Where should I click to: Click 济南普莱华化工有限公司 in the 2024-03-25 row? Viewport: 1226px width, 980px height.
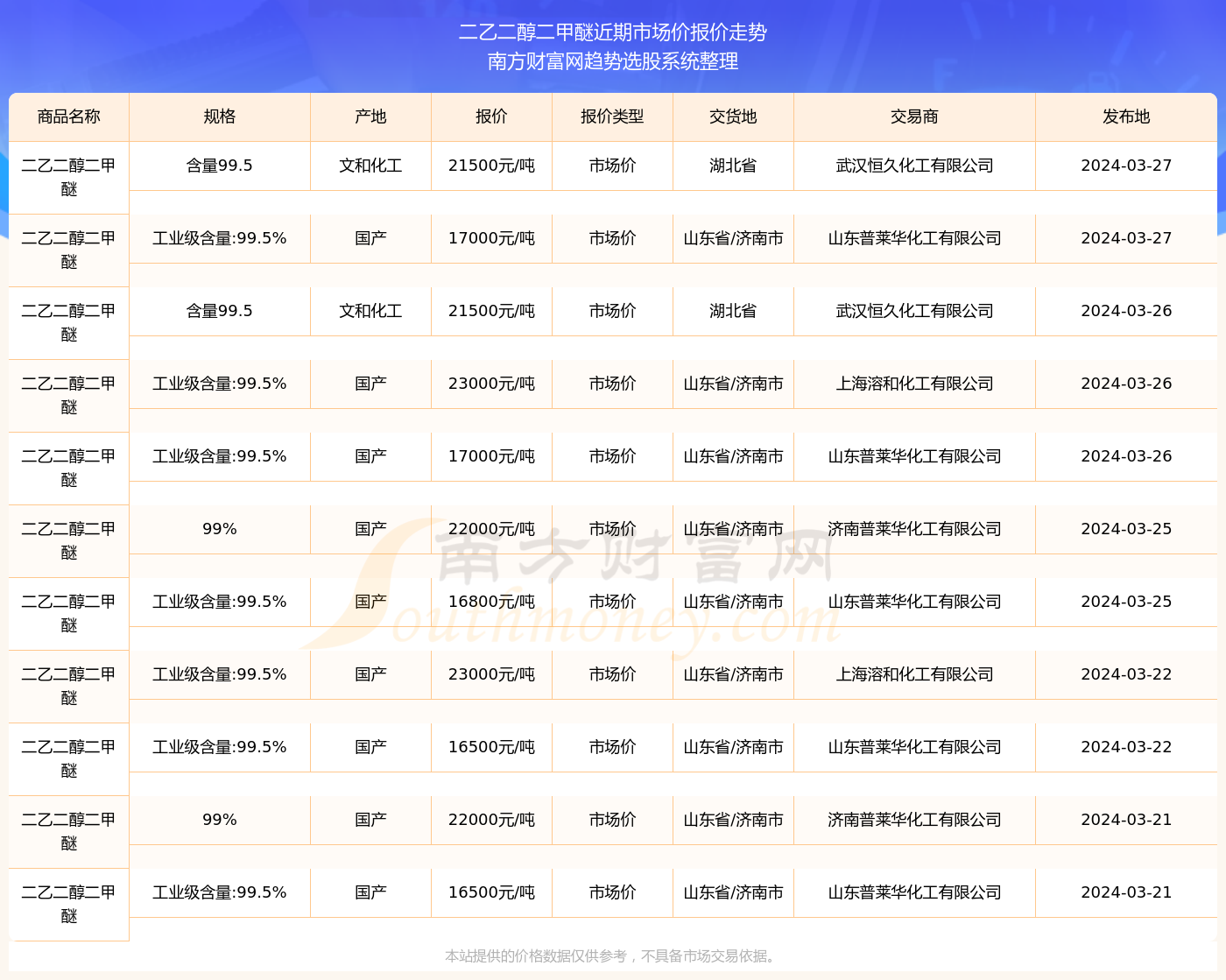pyautogui.click(x=914, y=529)
